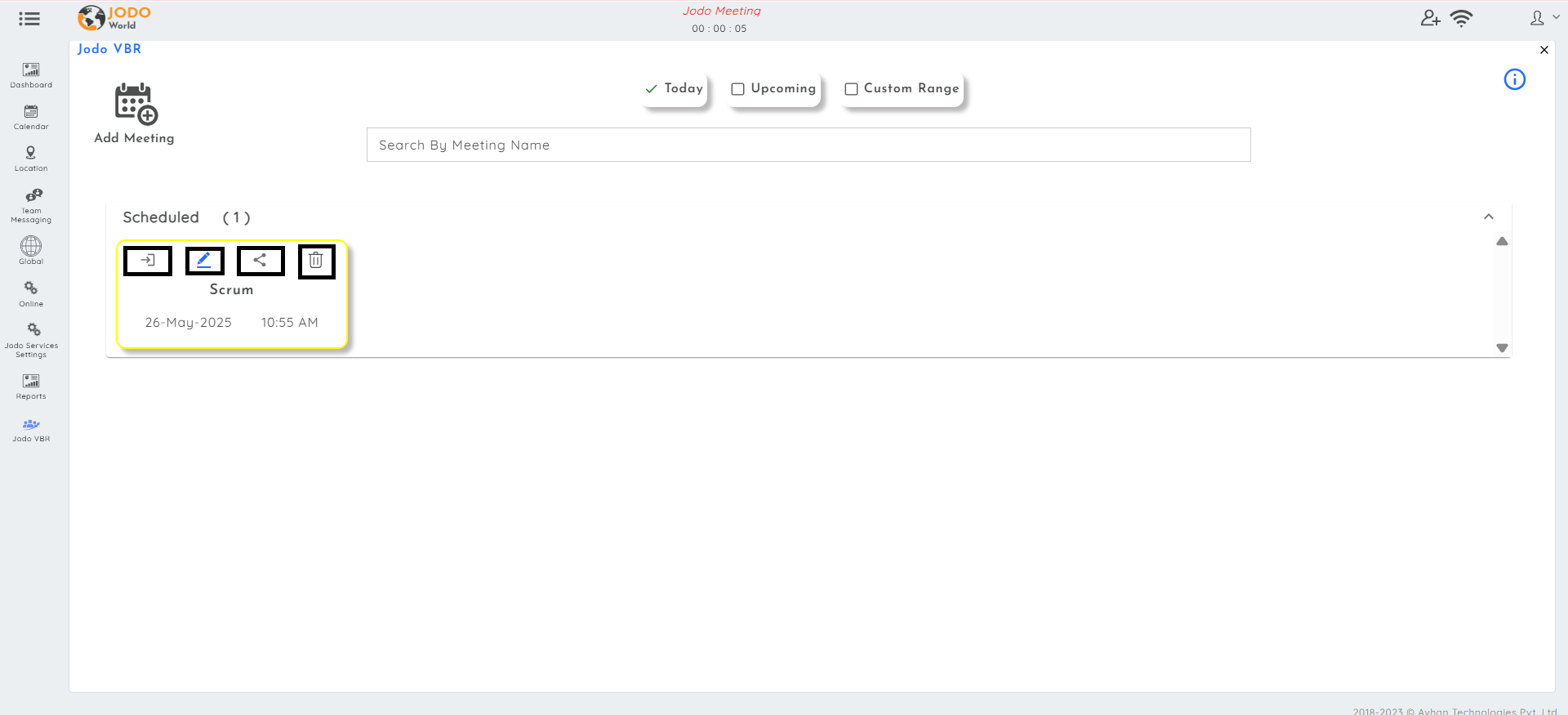The image size is (1568, 715).
Task: Click the Add Meeting calendar icon
Action: coord(136,104)
